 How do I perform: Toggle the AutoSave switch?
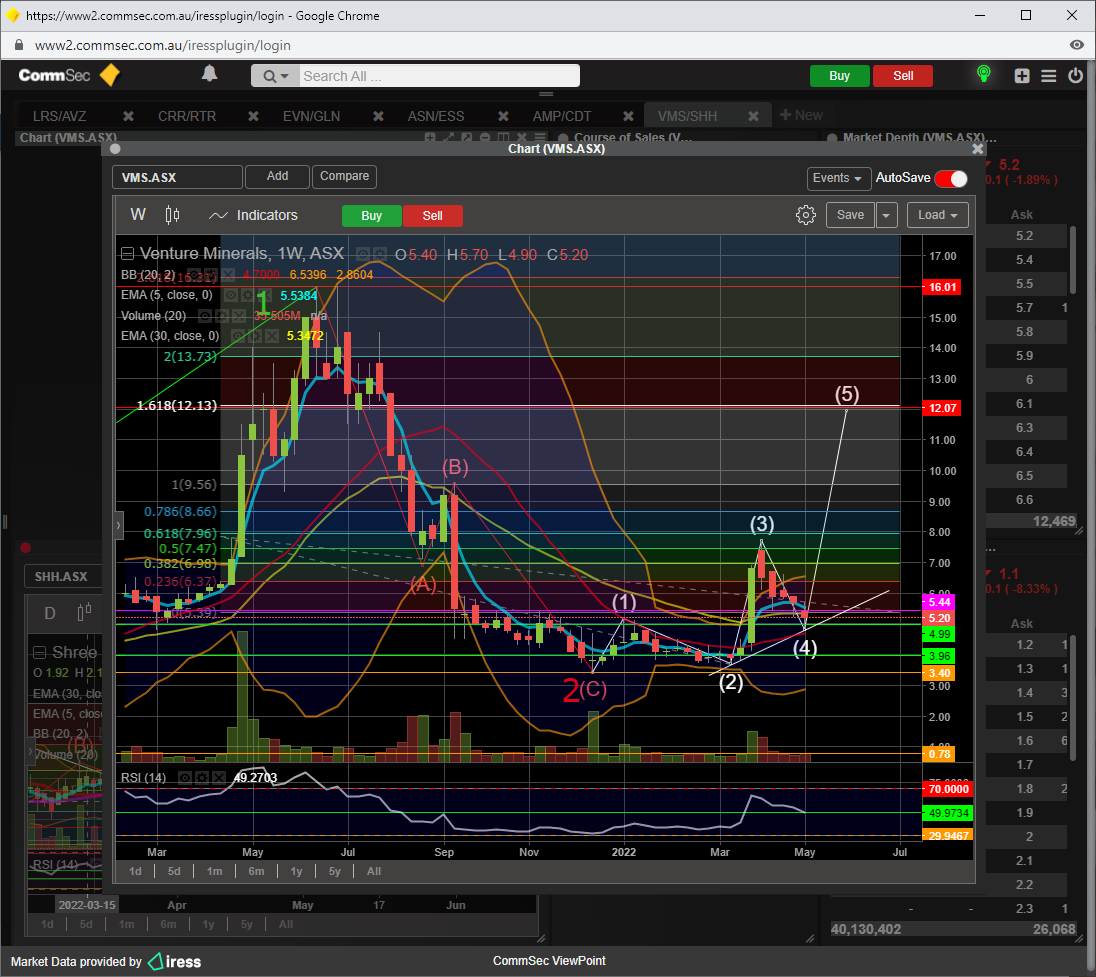pos(951,178)
